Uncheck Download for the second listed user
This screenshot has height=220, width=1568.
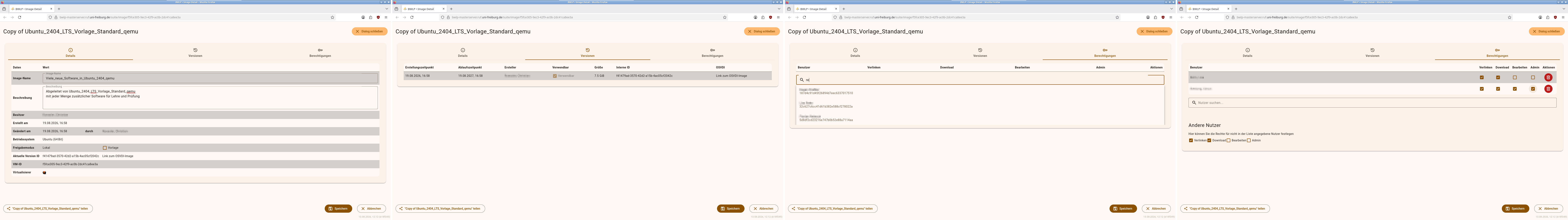[1498, 89]
